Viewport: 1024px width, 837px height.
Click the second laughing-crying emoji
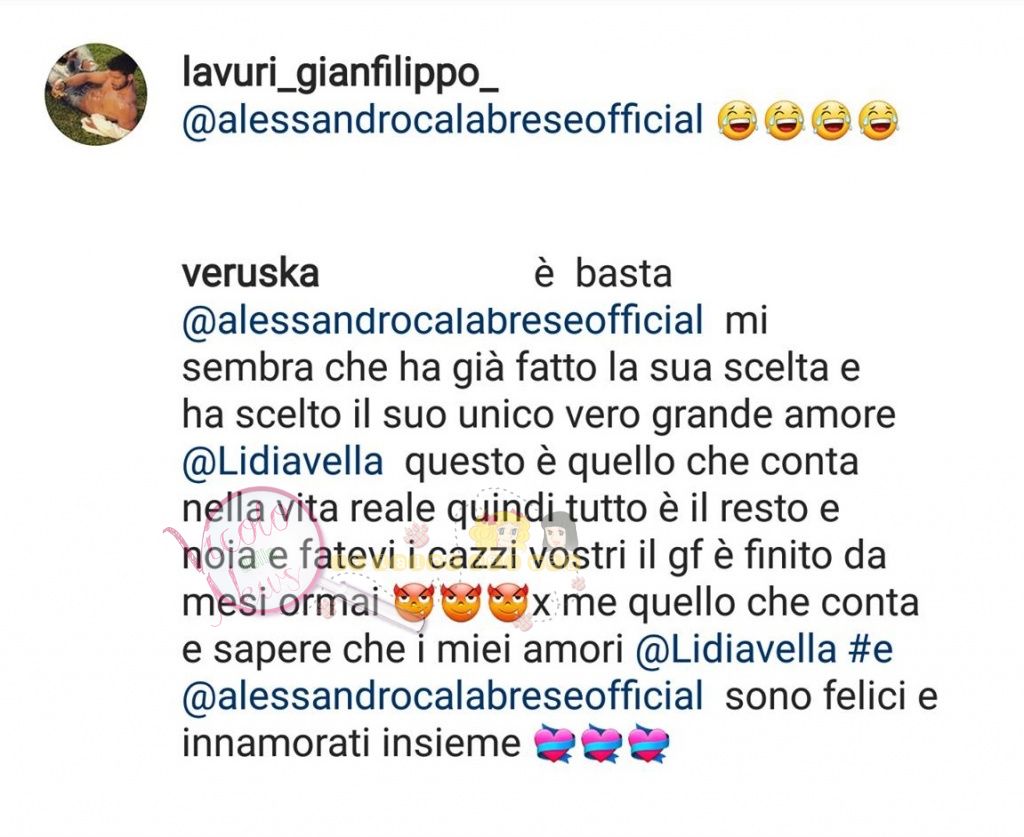(x=784, y=121)
